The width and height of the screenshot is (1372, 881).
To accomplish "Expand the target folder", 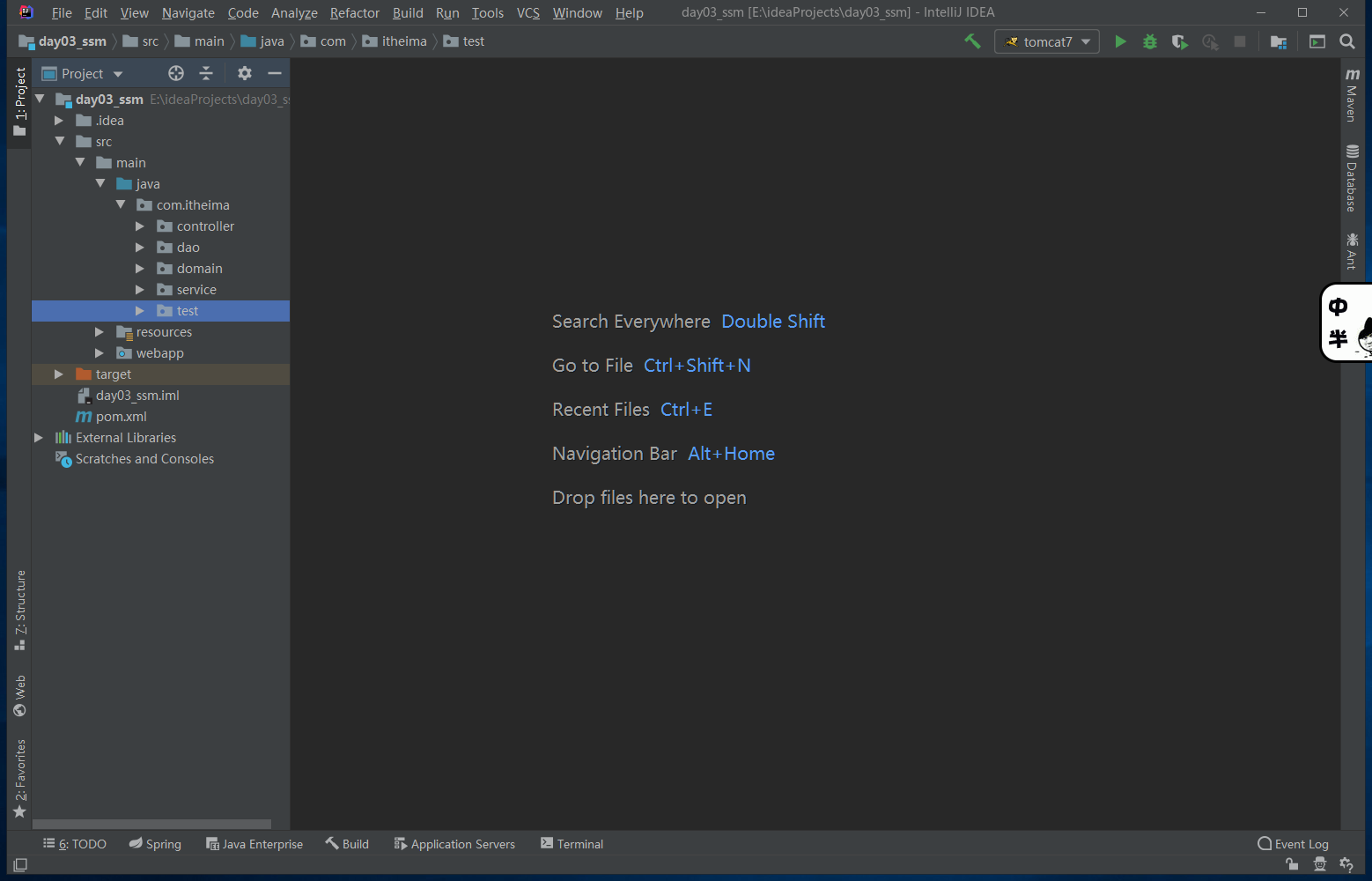I will (59, 374).
